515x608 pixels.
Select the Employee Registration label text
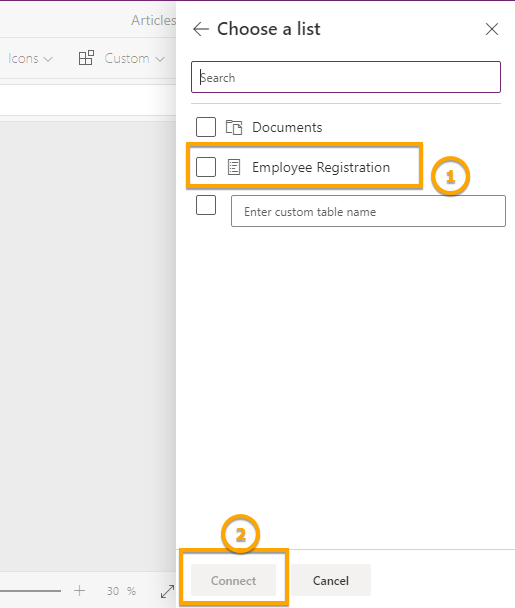pos(321,168)
